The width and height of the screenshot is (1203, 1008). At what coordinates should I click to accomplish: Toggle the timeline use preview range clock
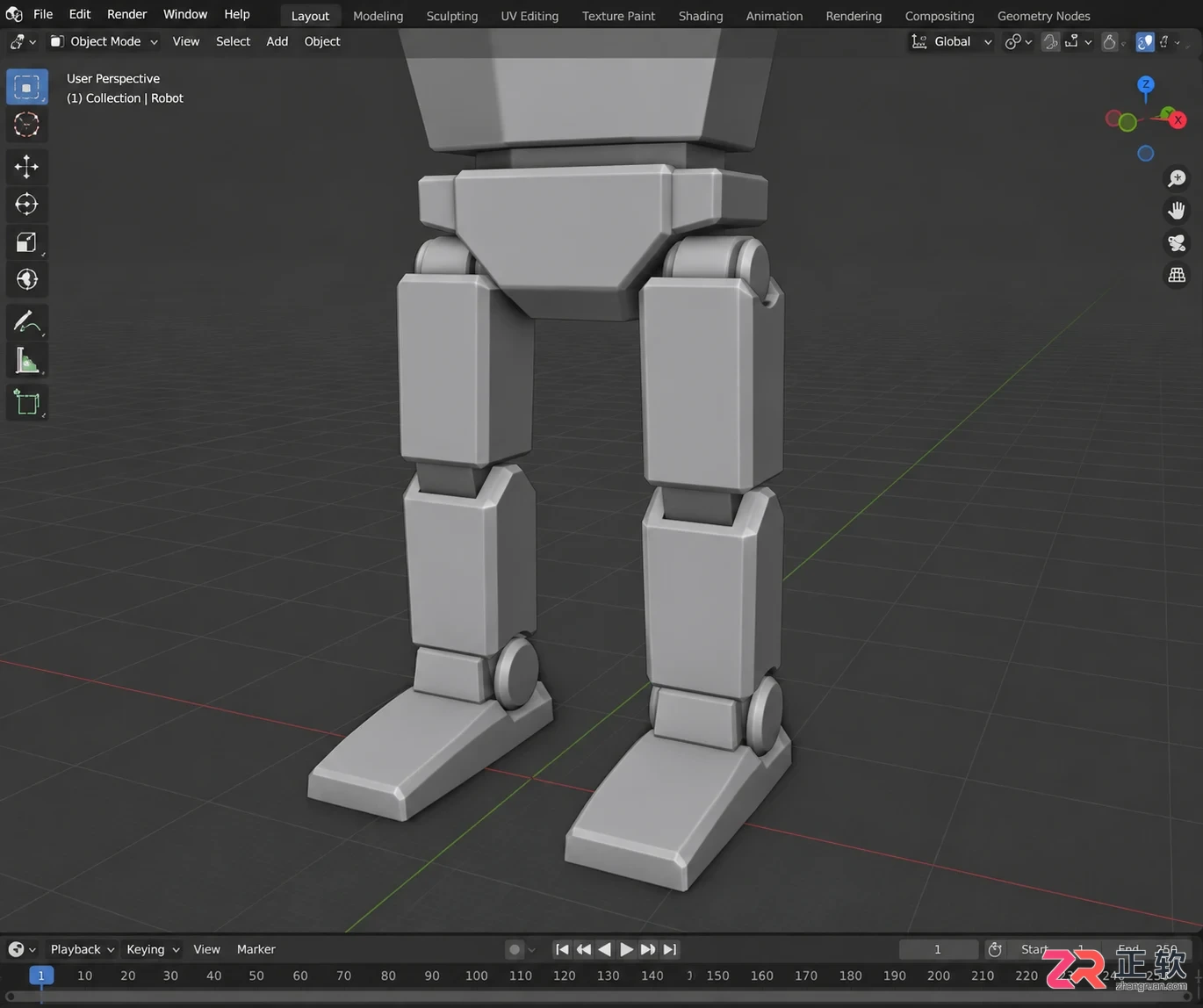click(x=995, y=949)
